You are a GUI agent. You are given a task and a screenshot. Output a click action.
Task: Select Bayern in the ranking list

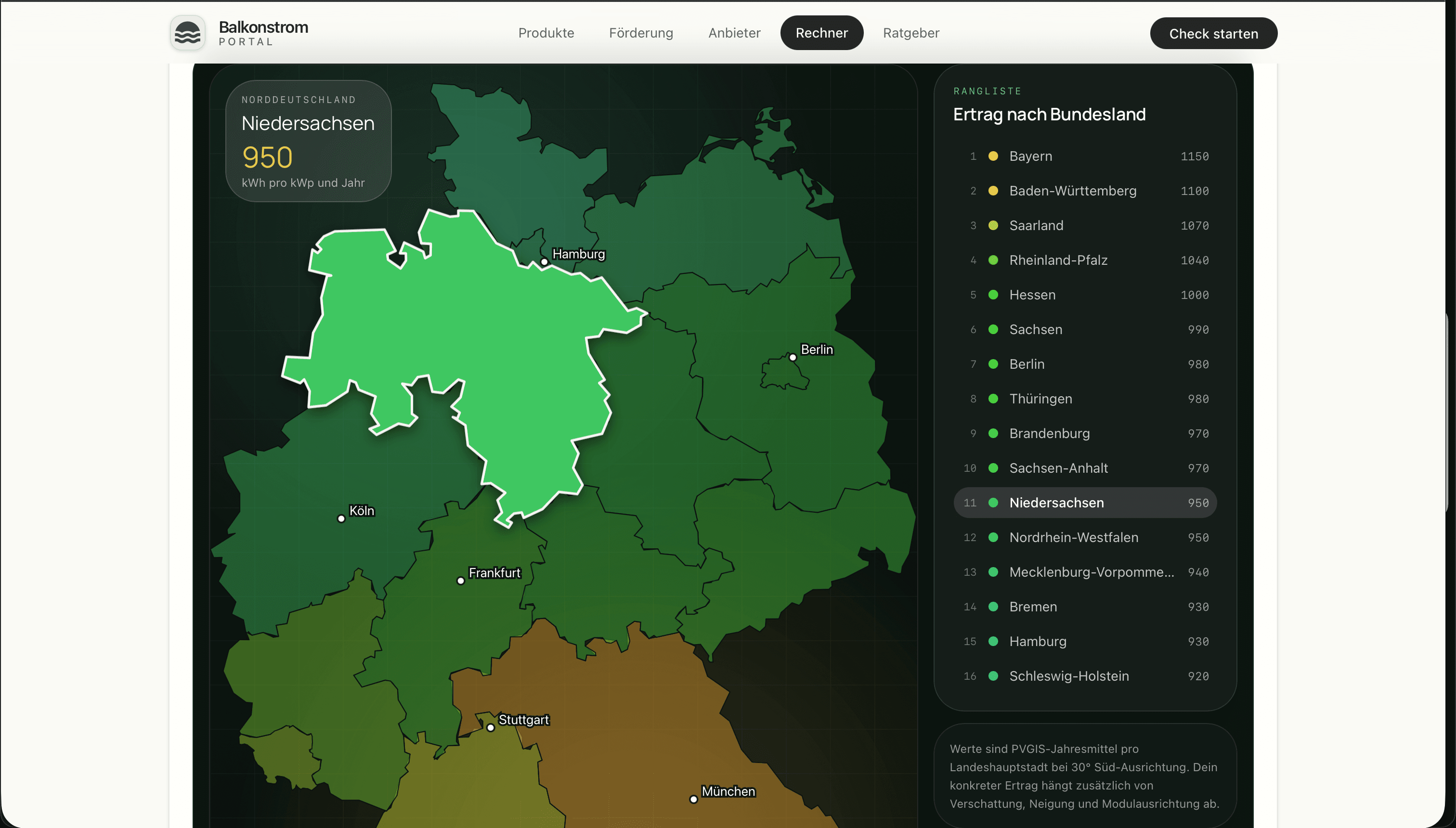[x=1085, y=156]
